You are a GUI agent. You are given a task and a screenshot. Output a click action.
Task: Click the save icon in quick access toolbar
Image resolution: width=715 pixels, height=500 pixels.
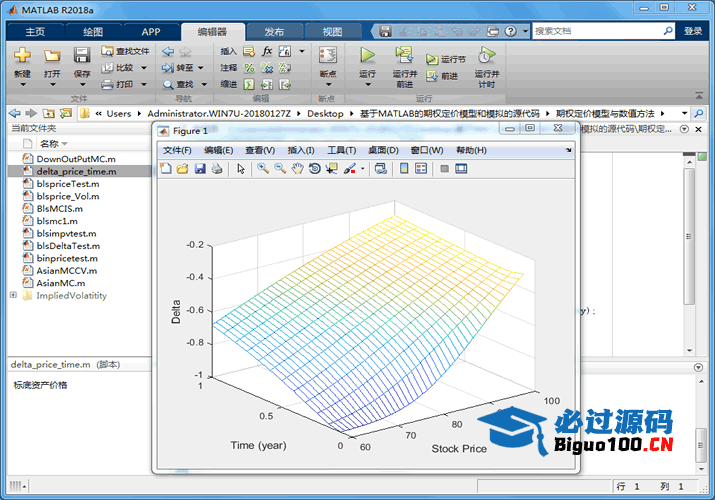point(385,31)
